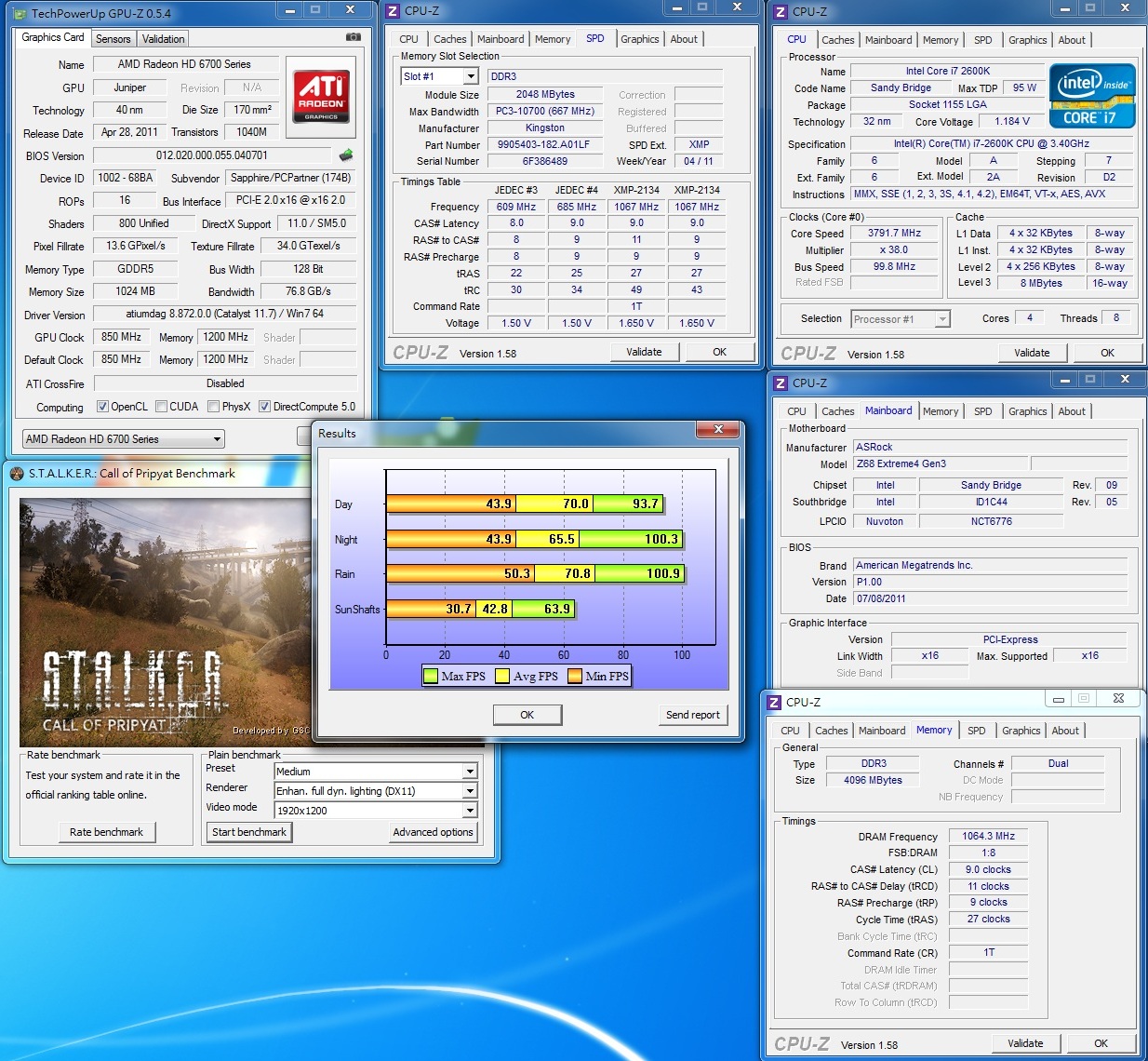Click the Manufacturer value Kingston
Screen dimensions: 1148x1061
[544, 128]
